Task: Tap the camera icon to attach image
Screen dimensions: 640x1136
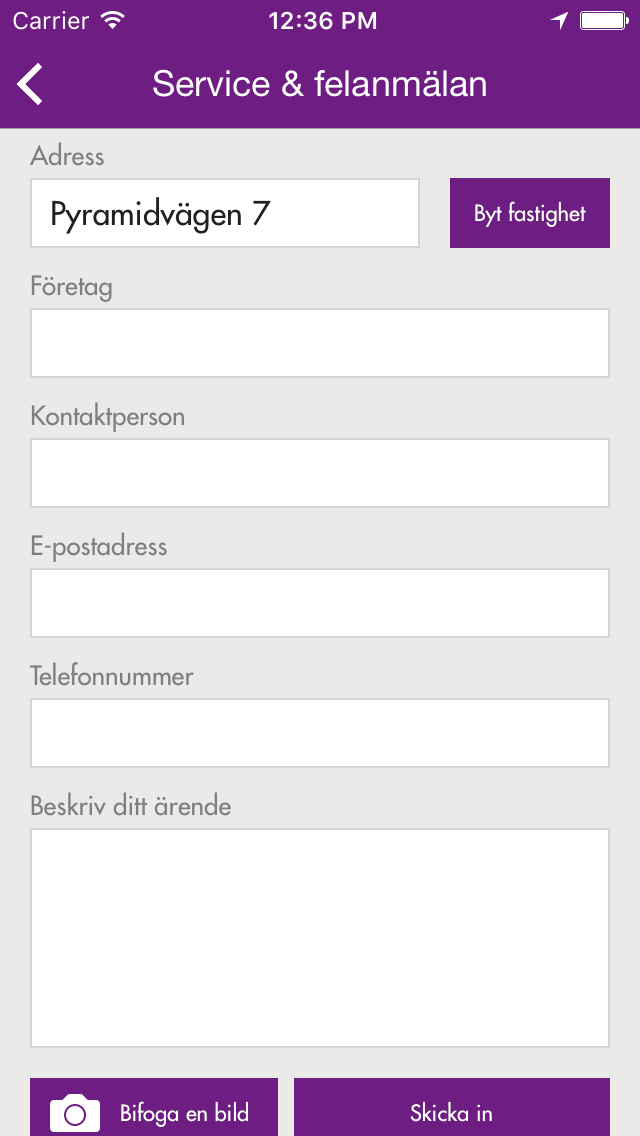Action: (x=75, y=1113)
